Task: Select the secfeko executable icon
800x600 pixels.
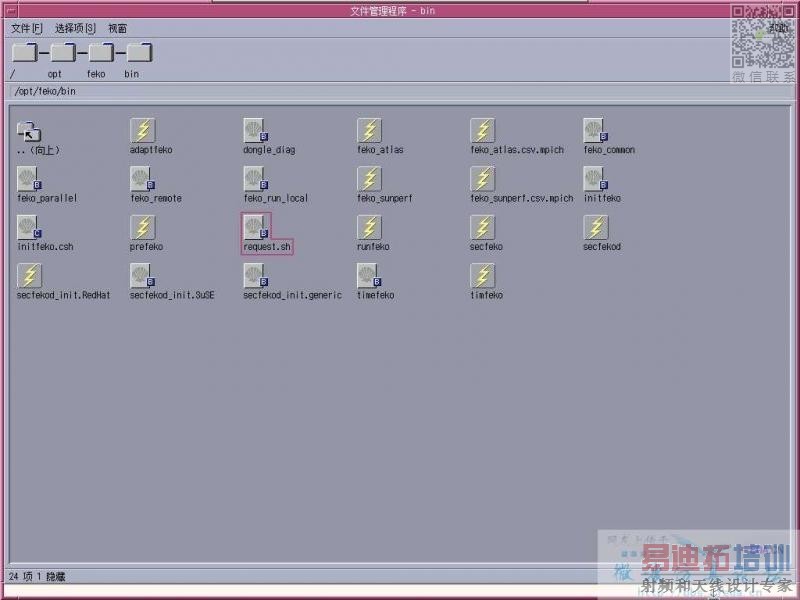Action: click(x=483, y=228)
